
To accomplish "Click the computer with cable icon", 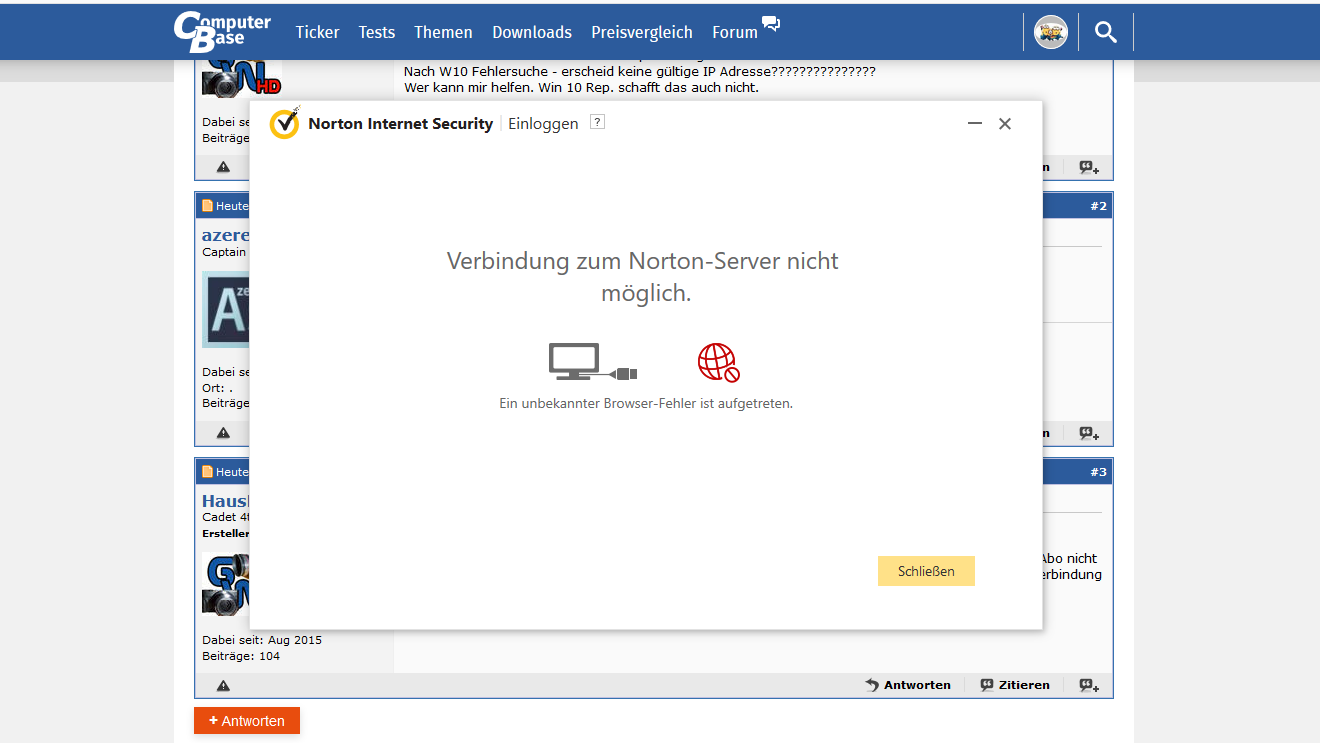I will (x=592, y=362).
